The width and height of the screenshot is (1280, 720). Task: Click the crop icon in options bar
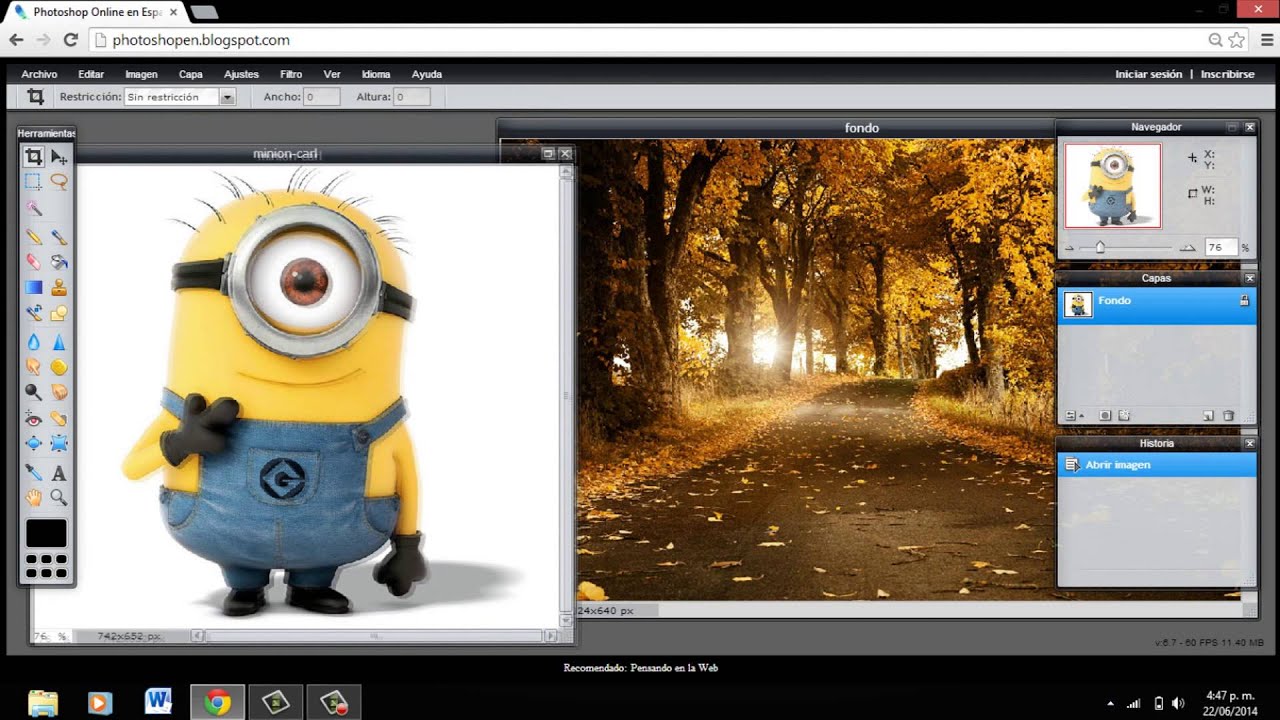tap(36, 97)
